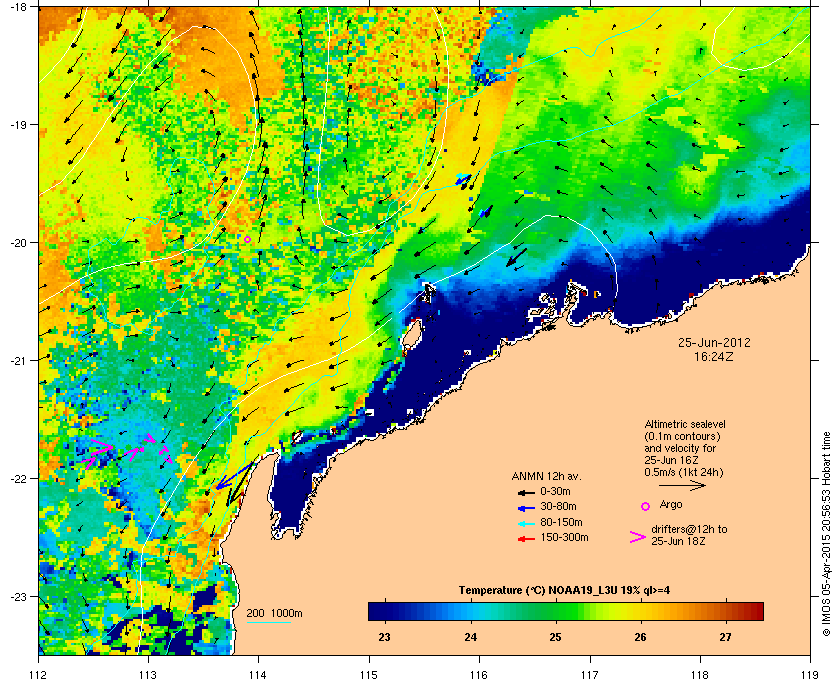Click the latitude axis label -21
The height and width of the screenshot is (680, 840).
(17, 360)
